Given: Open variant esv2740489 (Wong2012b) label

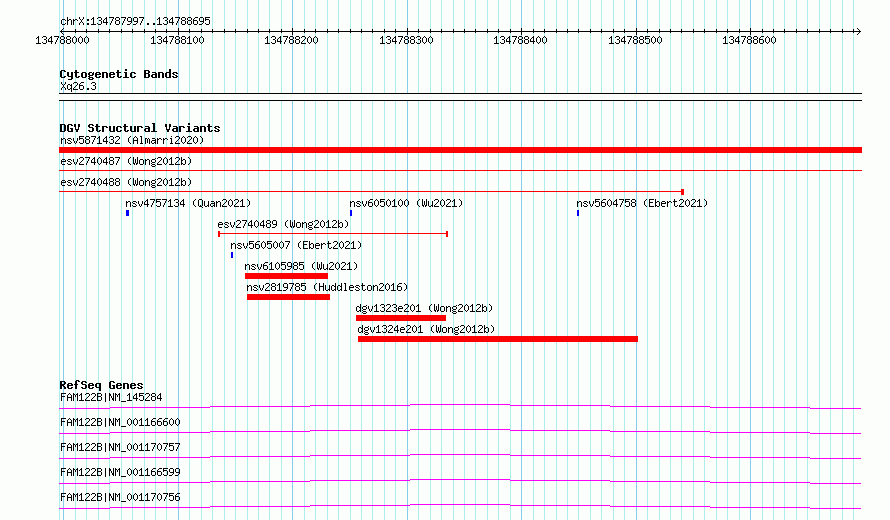Looking at the screenshot, I should 283,224.
